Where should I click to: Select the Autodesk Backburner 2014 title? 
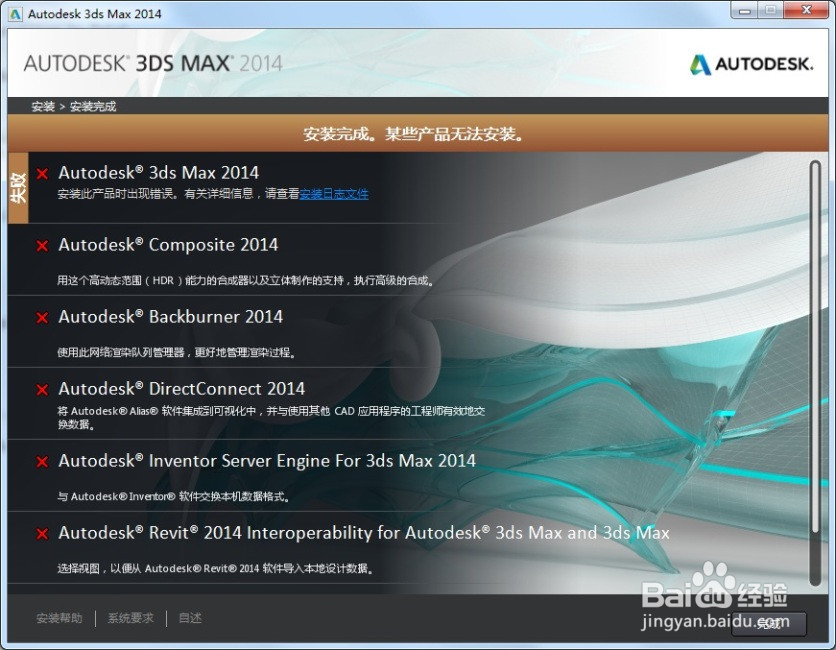click(171, 317)
